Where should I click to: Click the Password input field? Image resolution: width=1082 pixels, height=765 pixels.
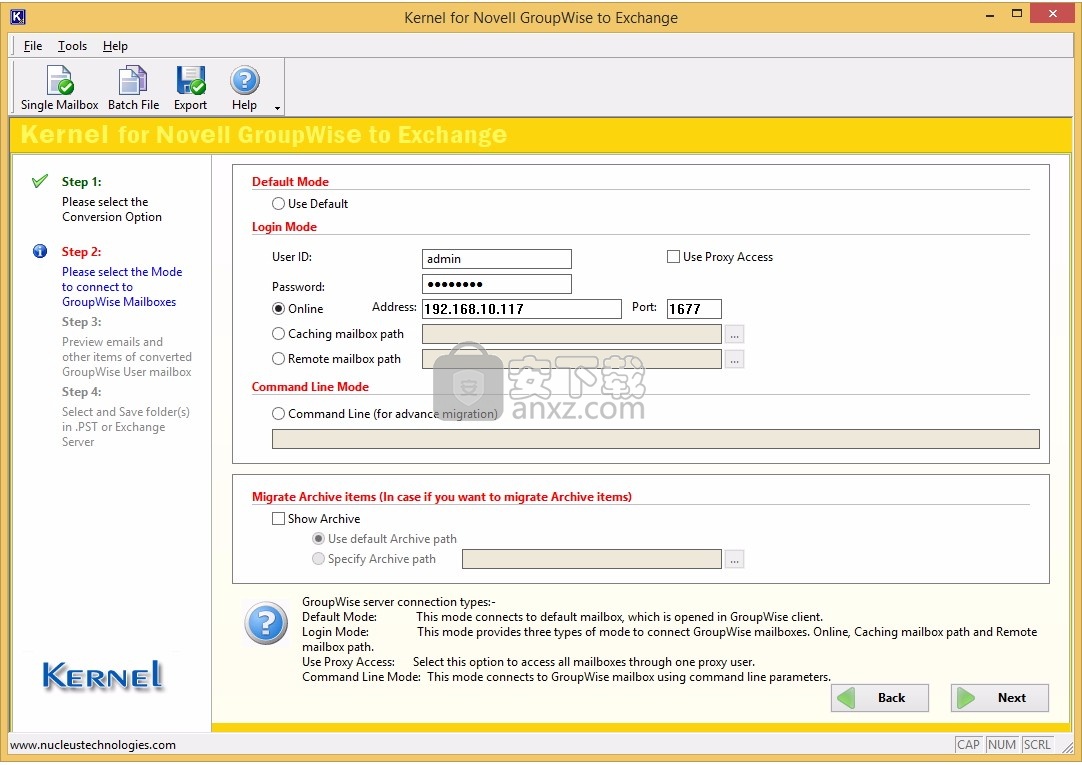click(496, 284)
